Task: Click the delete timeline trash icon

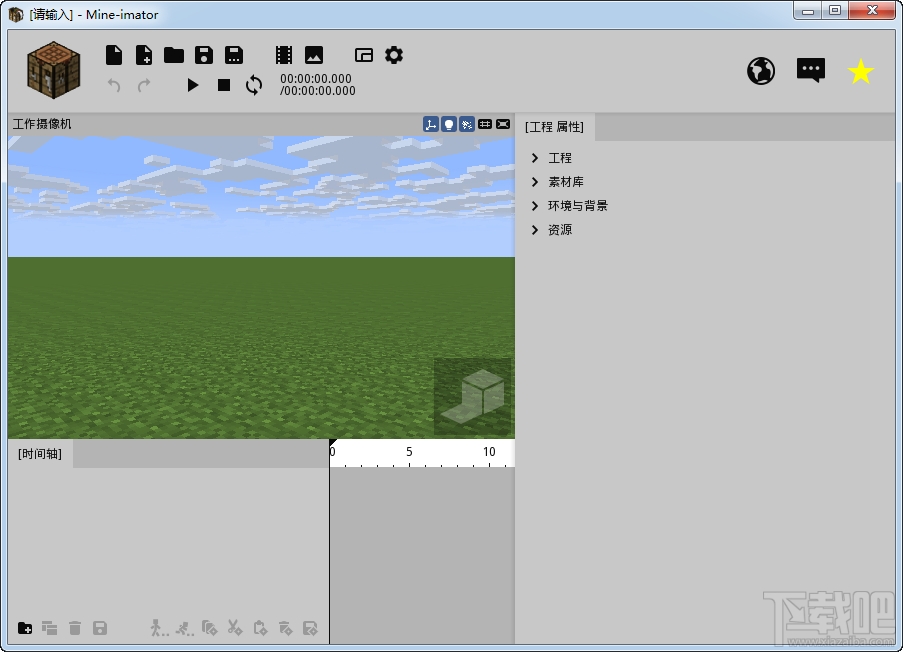Action: pos(75,628)
